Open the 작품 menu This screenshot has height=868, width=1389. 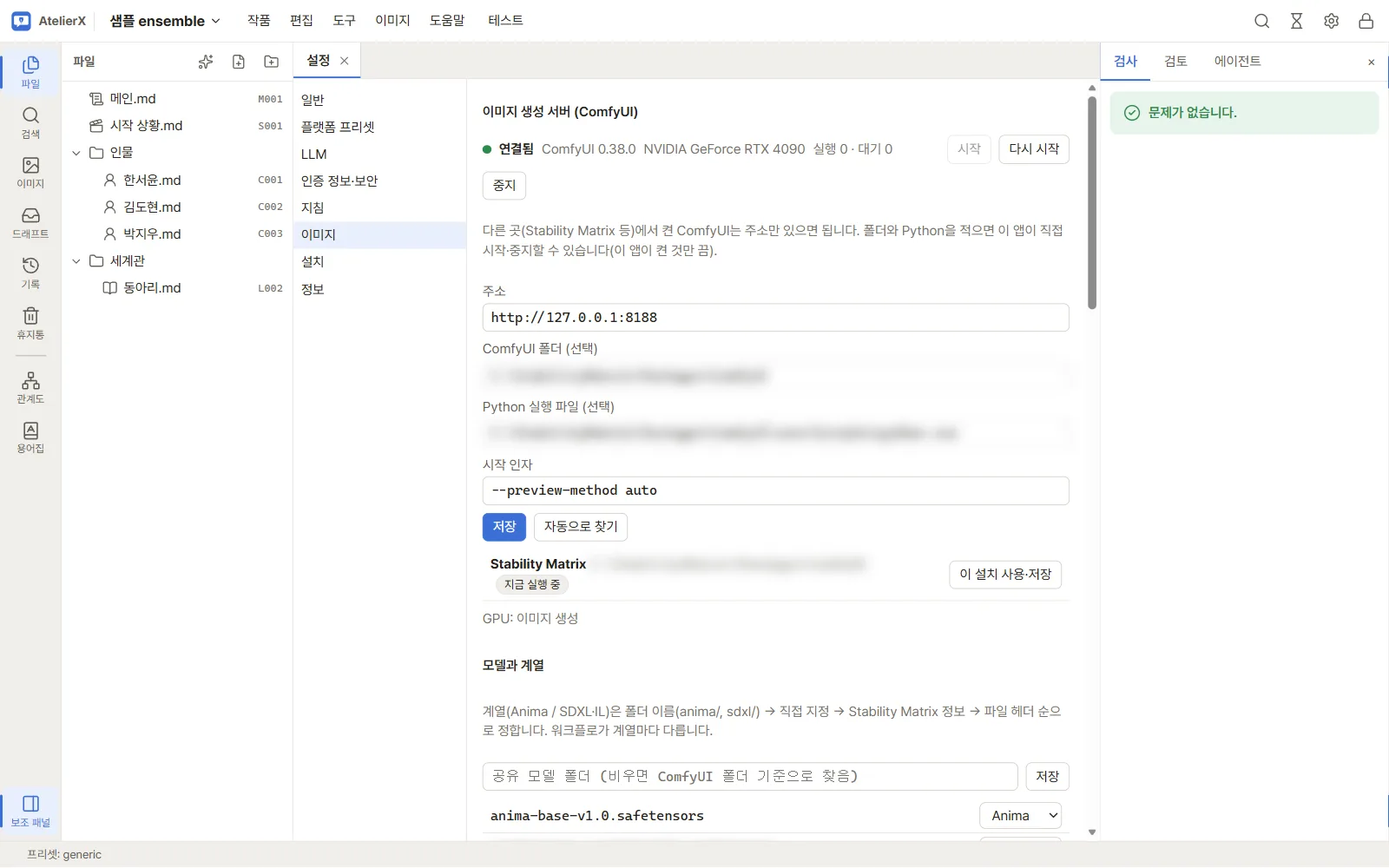259,21
